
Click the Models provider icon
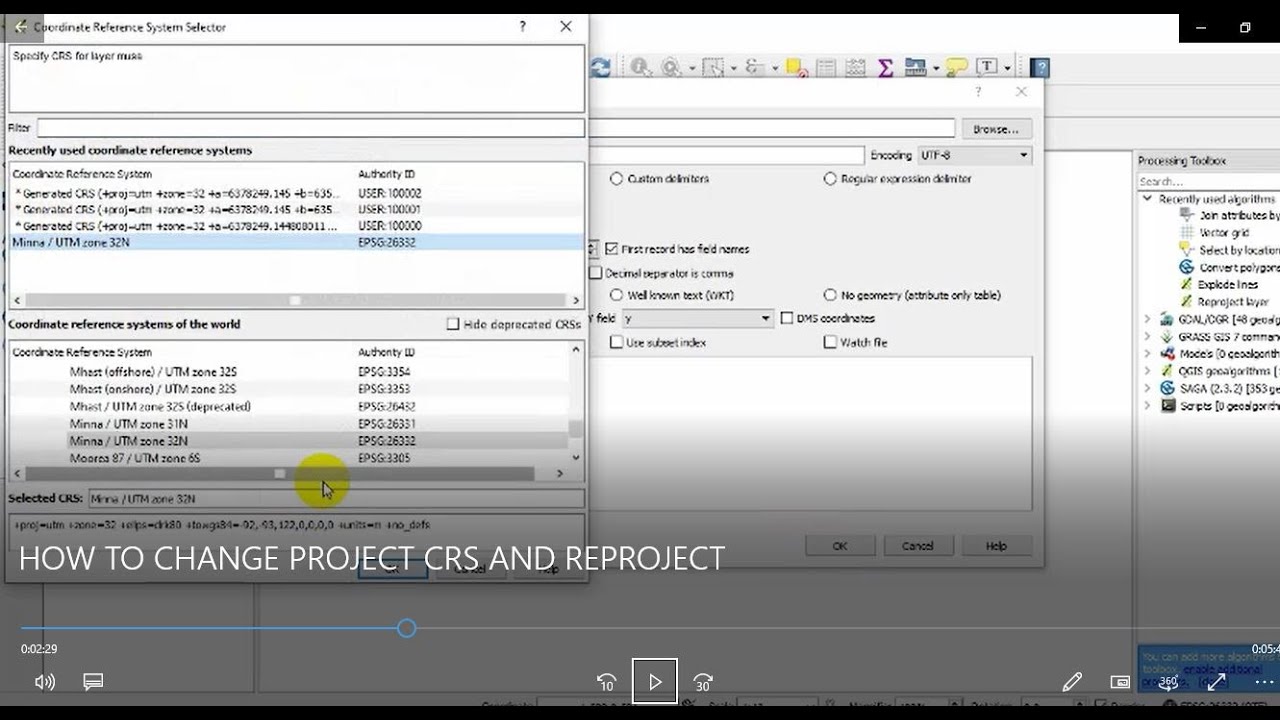click(x=1167, y=353)
